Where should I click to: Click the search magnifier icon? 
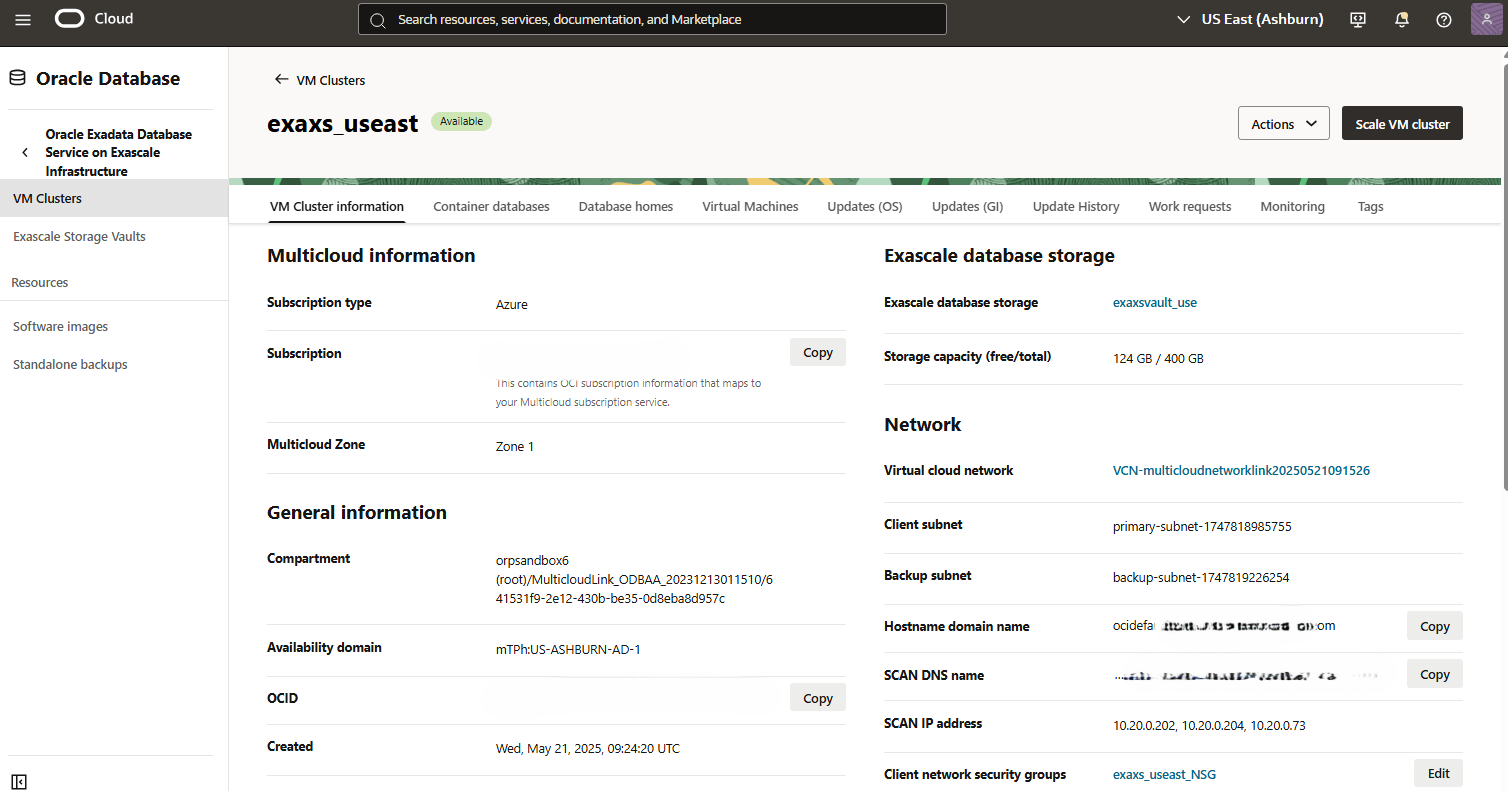click(377, 19)
